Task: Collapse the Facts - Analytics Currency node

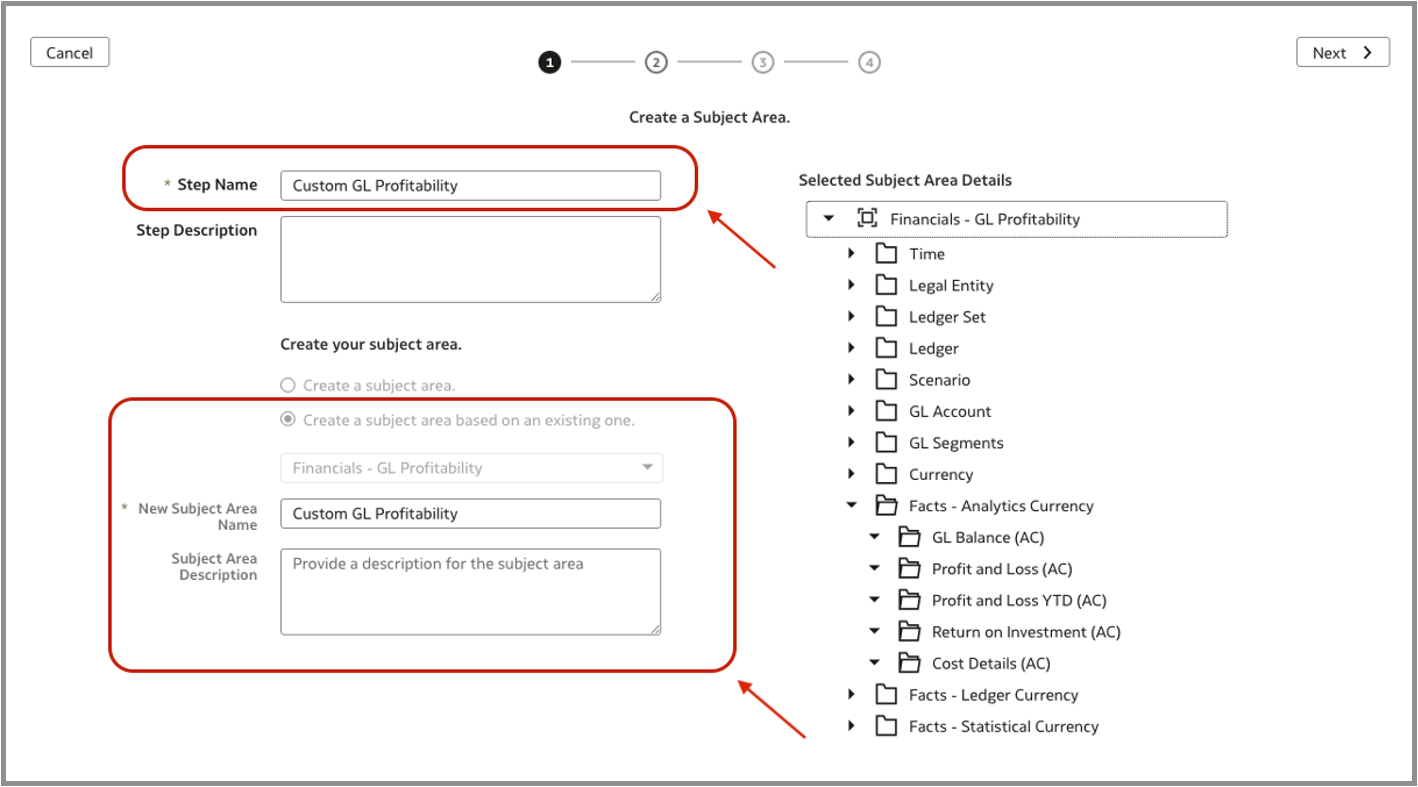Action: (851, 506)
